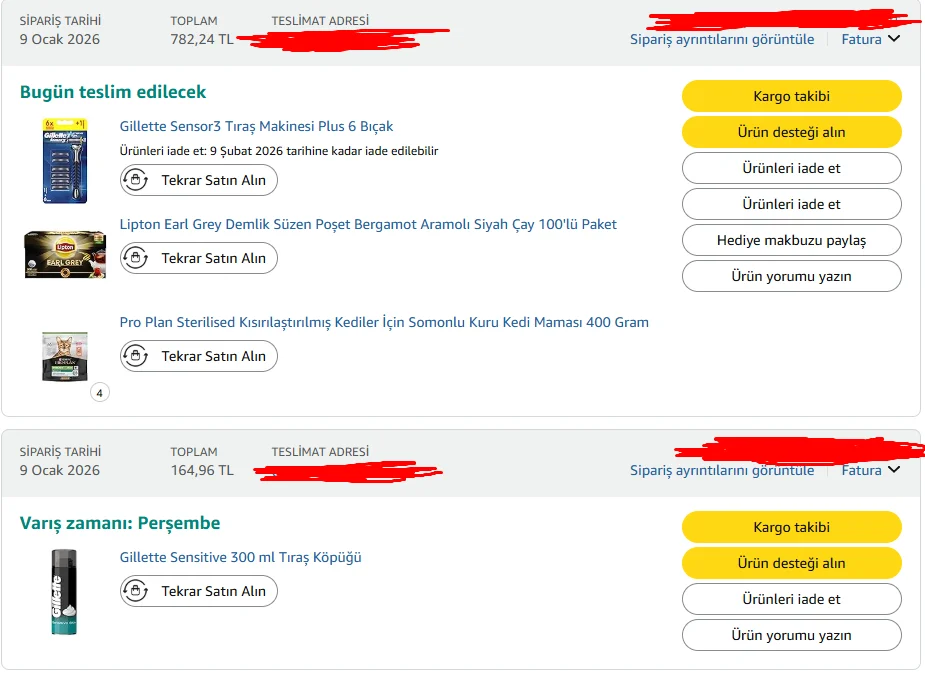
Task: Click the Hediye makbuzu paylaş button
Action: (791, 240)
